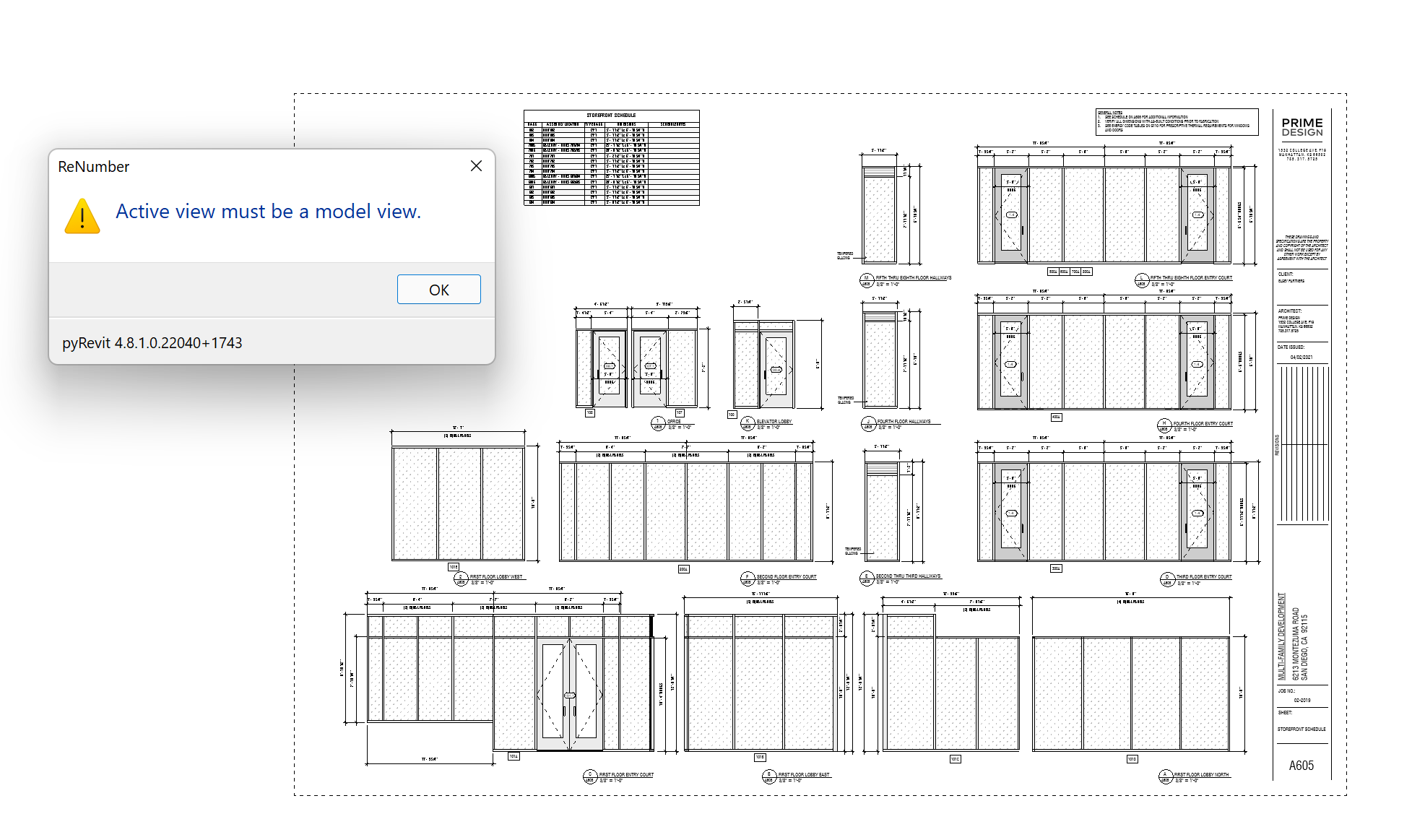
Task: Click the Second Floor Entry Court view bubble
Action: [748, 579]
